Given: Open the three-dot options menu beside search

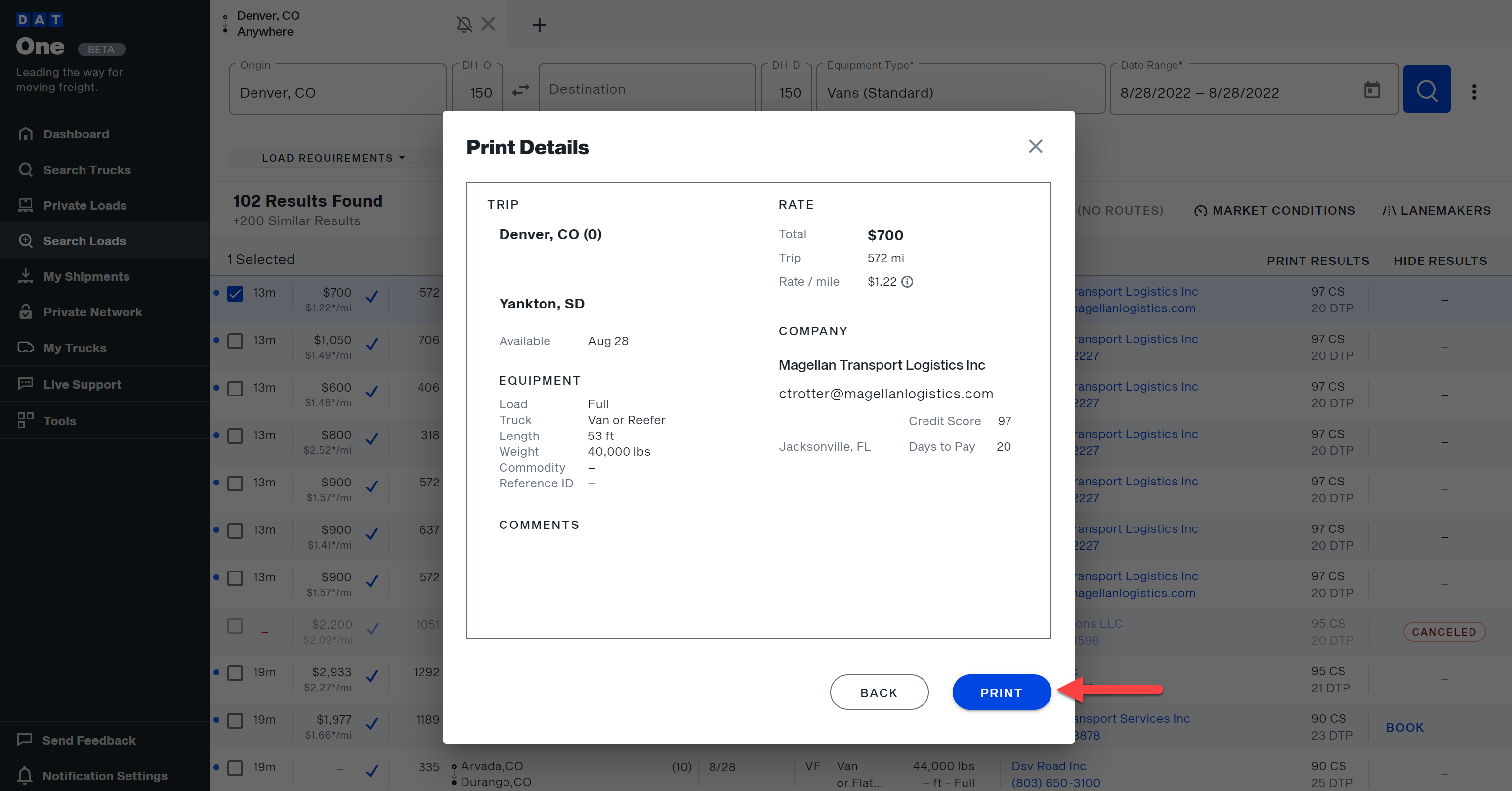Looking at the screenshot, I should pyautogui.click(x=1474, y=91).
